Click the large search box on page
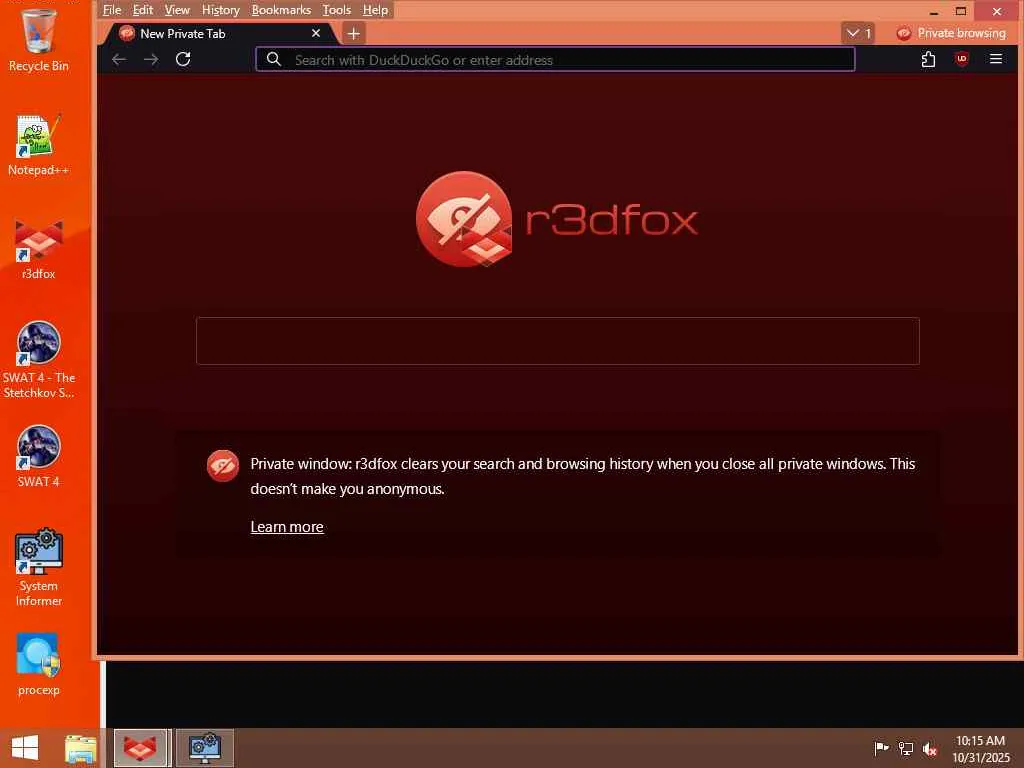The height and width of the screenshot is (768, 1024). coord(558,341)
